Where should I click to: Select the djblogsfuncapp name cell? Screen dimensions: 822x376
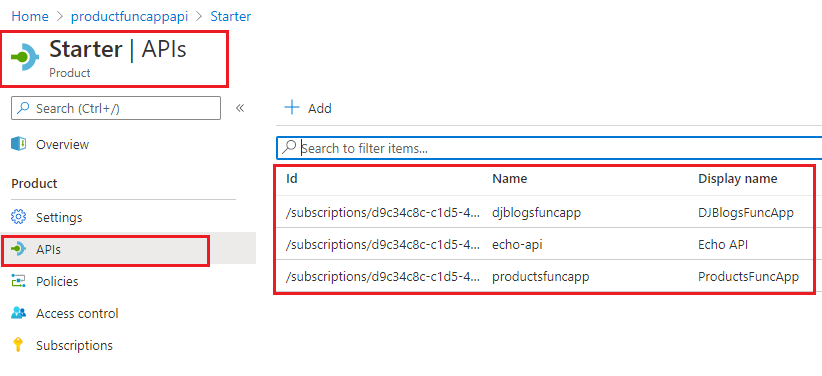536,213
